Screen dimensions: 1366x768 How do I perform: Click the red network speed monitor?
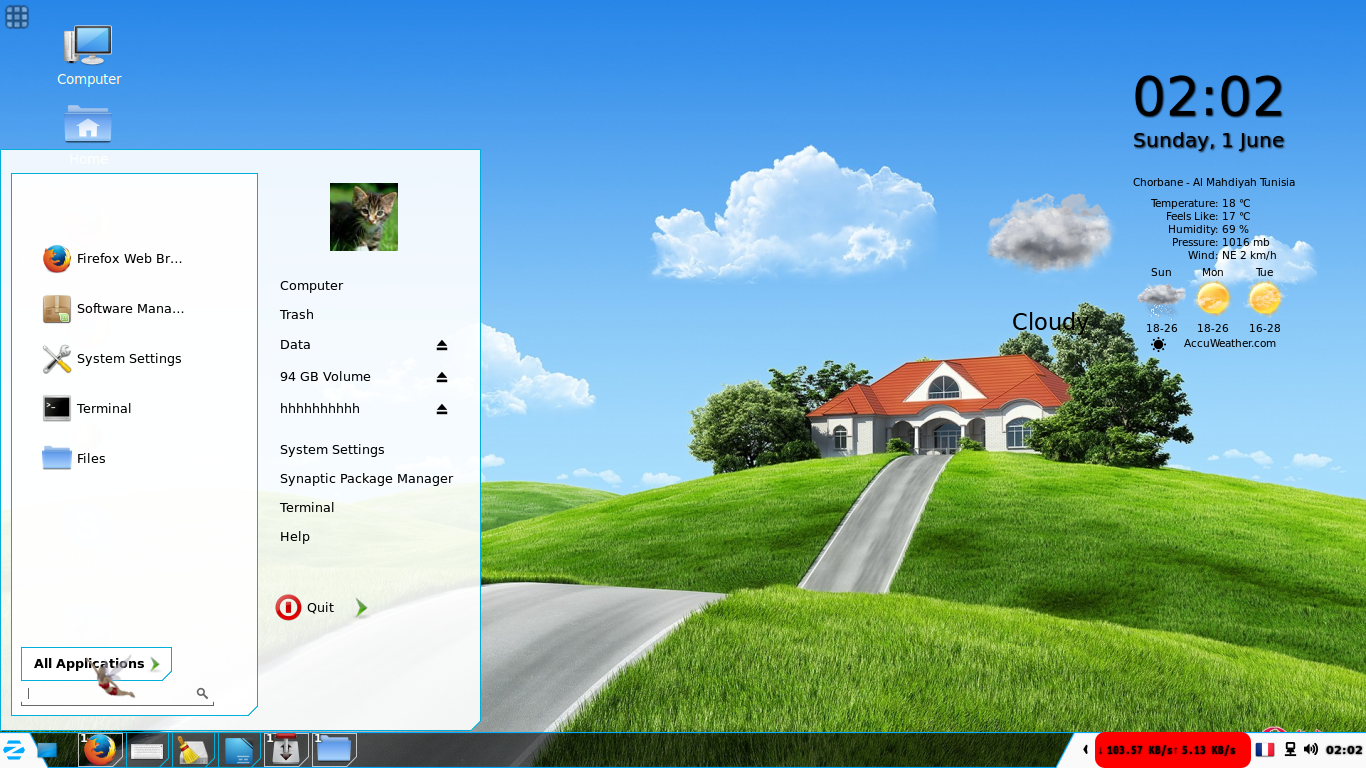[x=1172, y=749]
